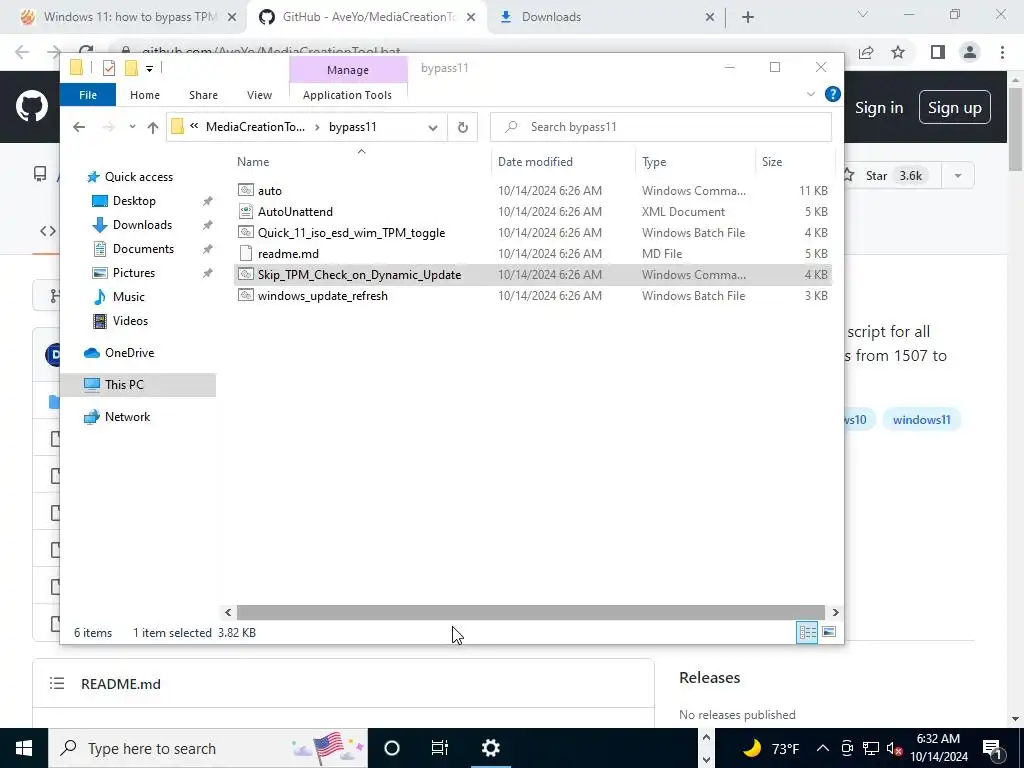Click the windows11 topic tag

[x=921, y=420]
